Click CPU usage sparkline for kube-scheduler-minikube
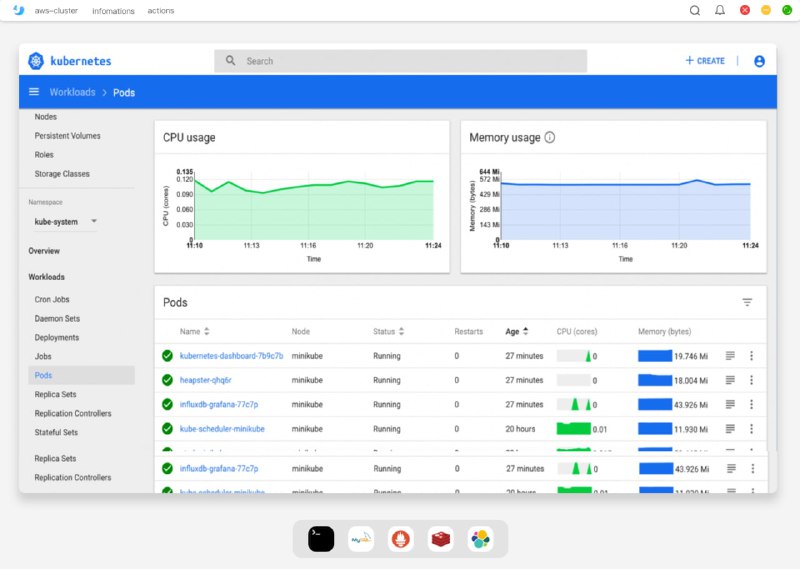 (573, 429)
